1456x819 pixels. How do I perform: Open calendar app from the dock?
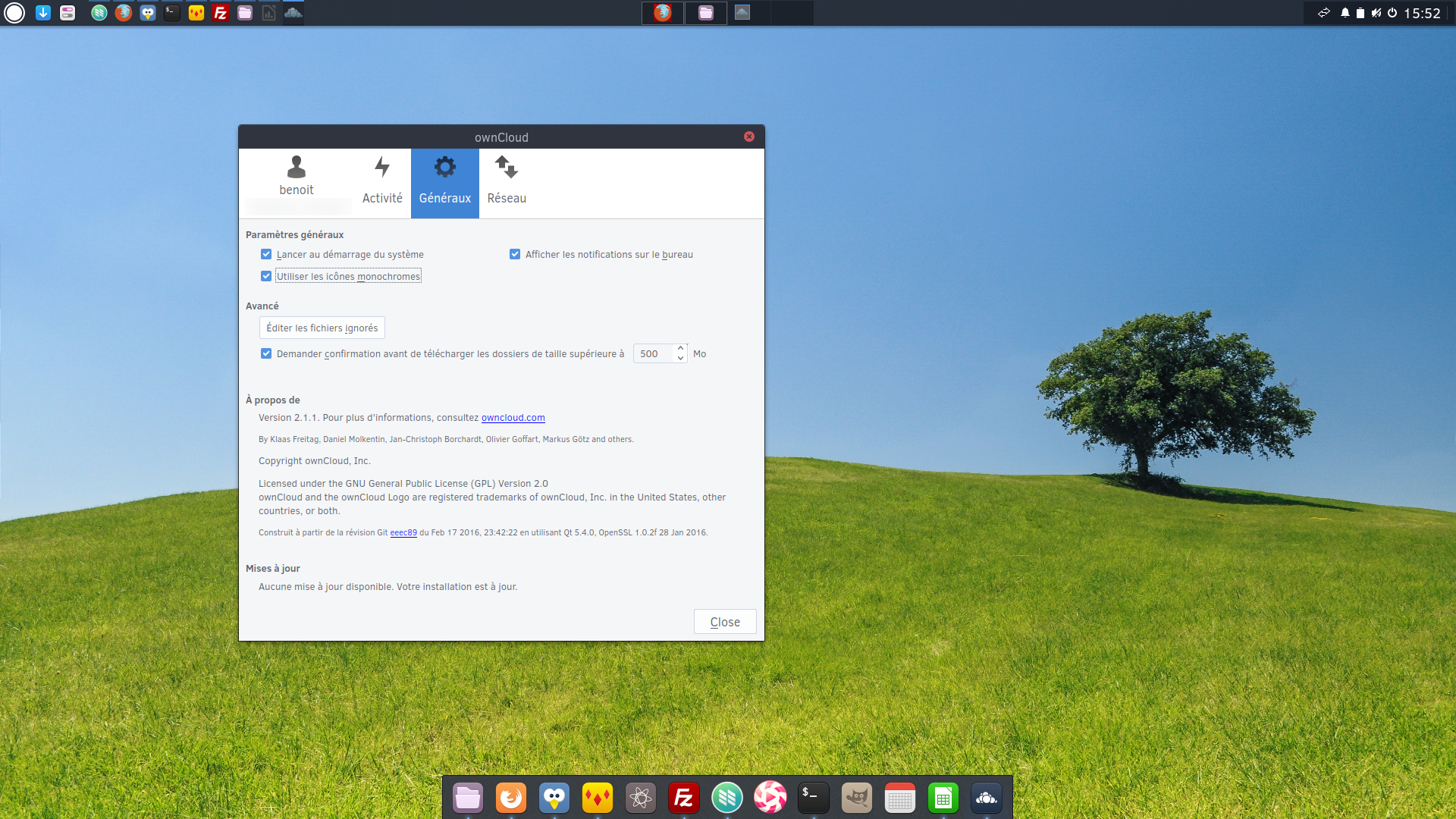pos(900,798)
